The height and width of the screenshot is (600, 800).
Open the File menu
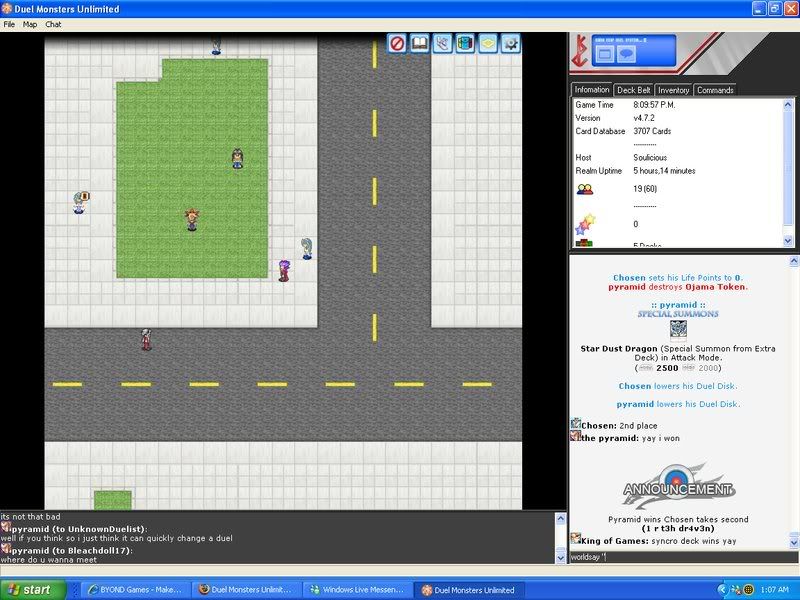tap(9, 24)
